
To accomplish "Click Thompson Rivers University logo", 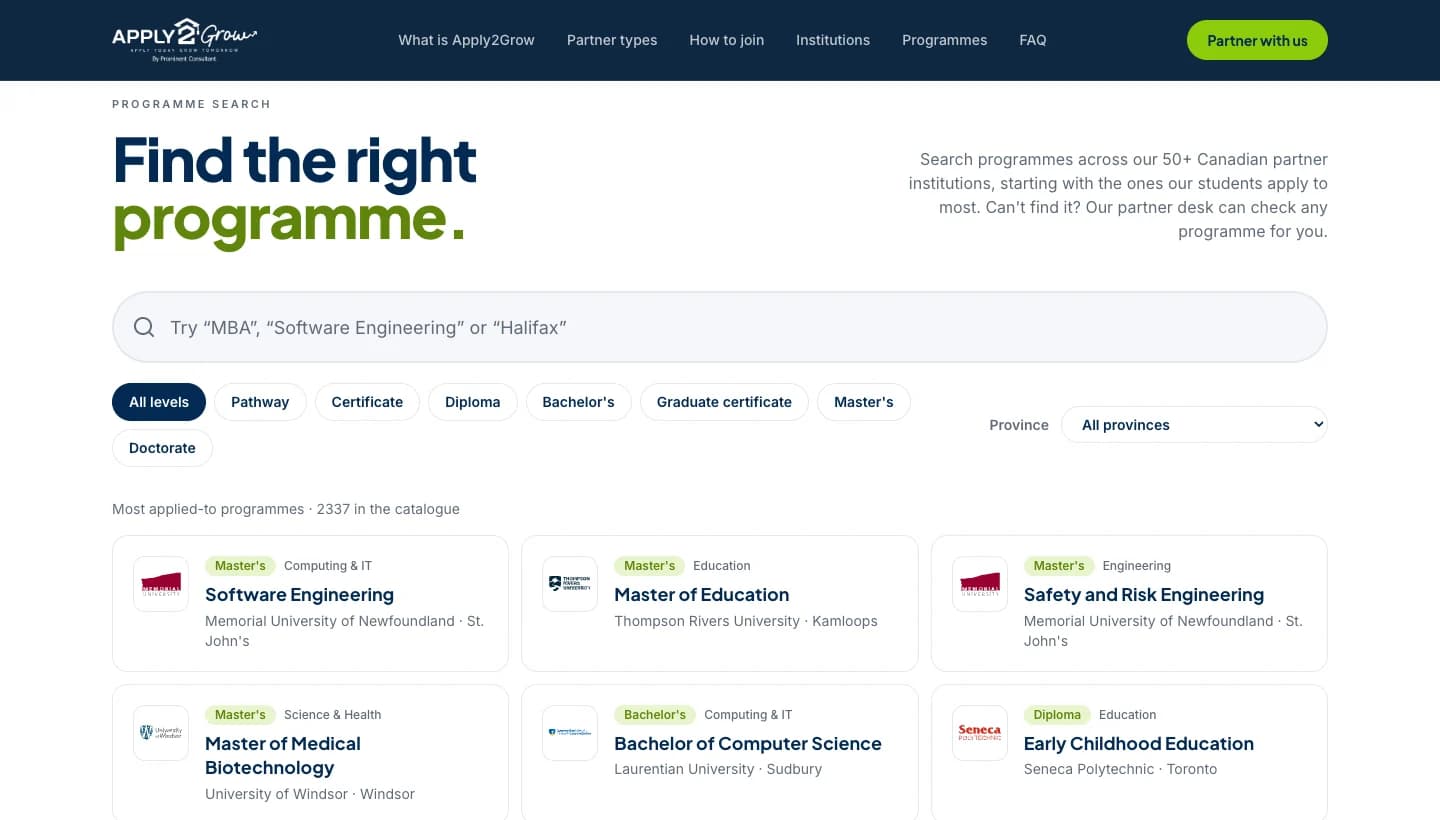I will tap(570, 584).
